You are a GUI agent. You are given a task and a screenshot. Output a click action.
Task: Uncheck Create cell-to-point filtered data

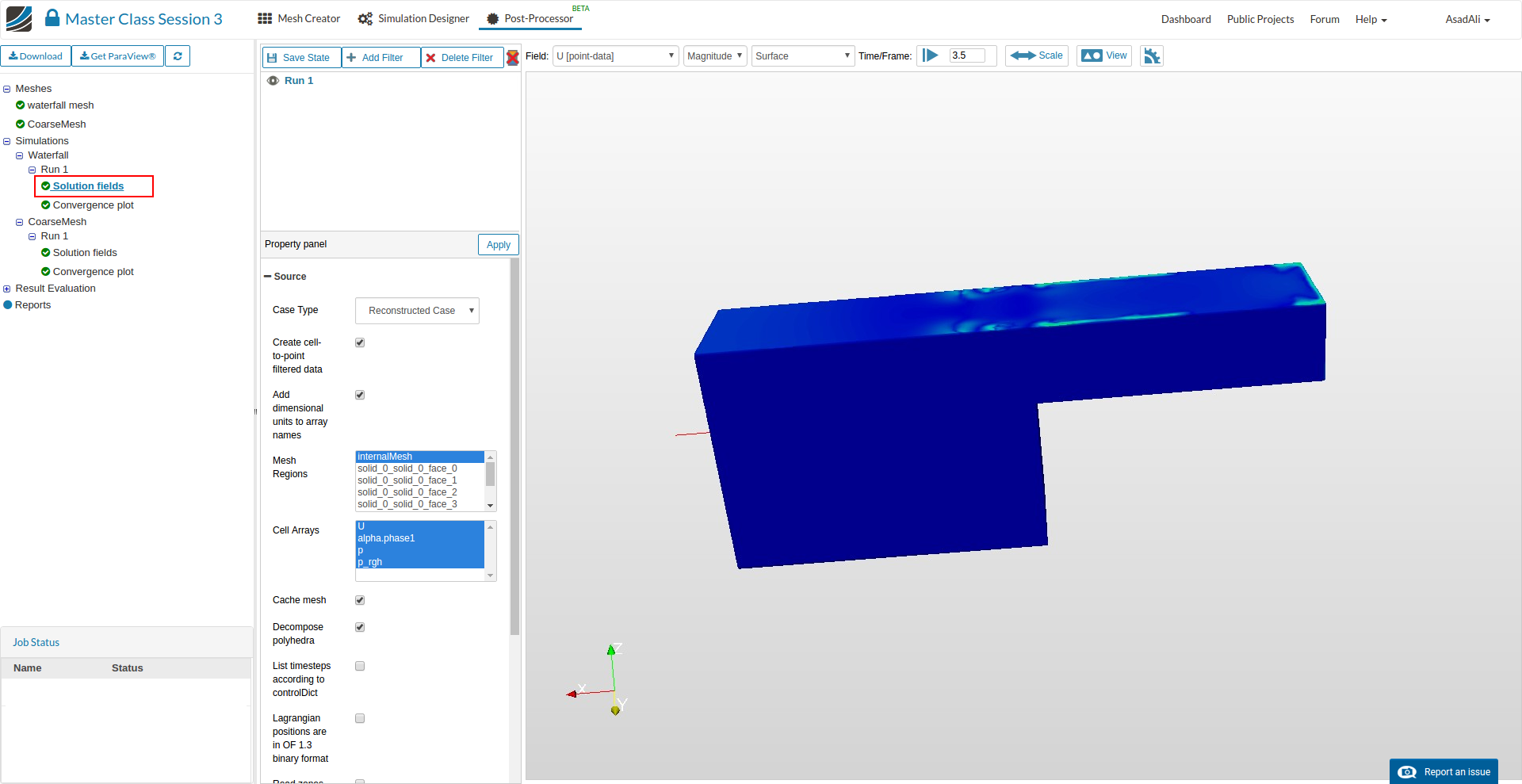[360, 342]
